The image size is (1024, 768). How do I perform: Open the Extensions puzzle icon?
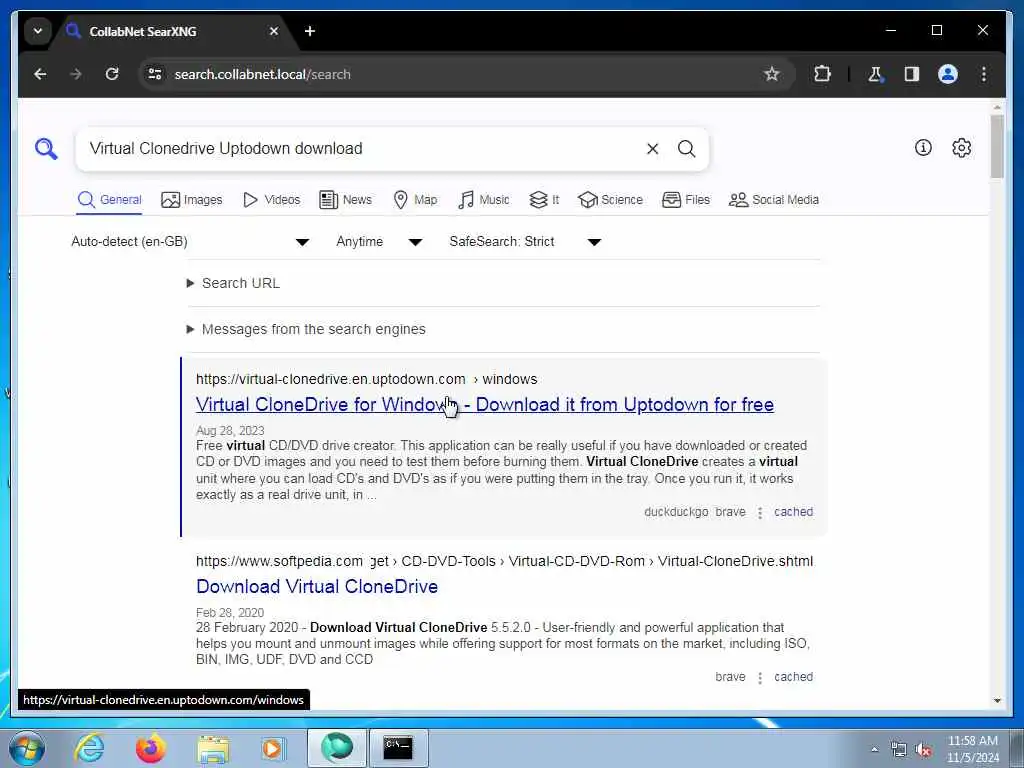point(823,74)
